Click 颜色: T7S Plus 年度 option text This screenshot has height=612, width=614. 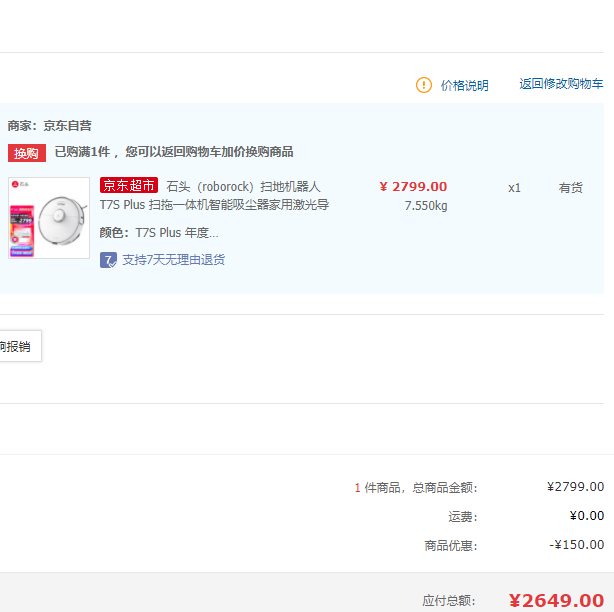coord(159,233)
